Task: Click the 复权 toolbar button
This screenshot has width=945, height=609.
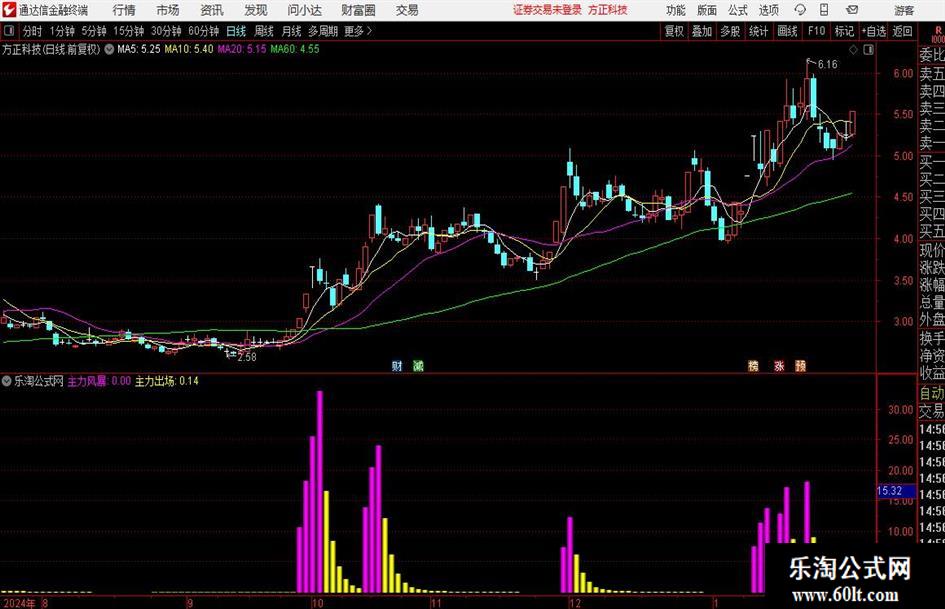Action: pyautogui.click(x=674, y=31)
